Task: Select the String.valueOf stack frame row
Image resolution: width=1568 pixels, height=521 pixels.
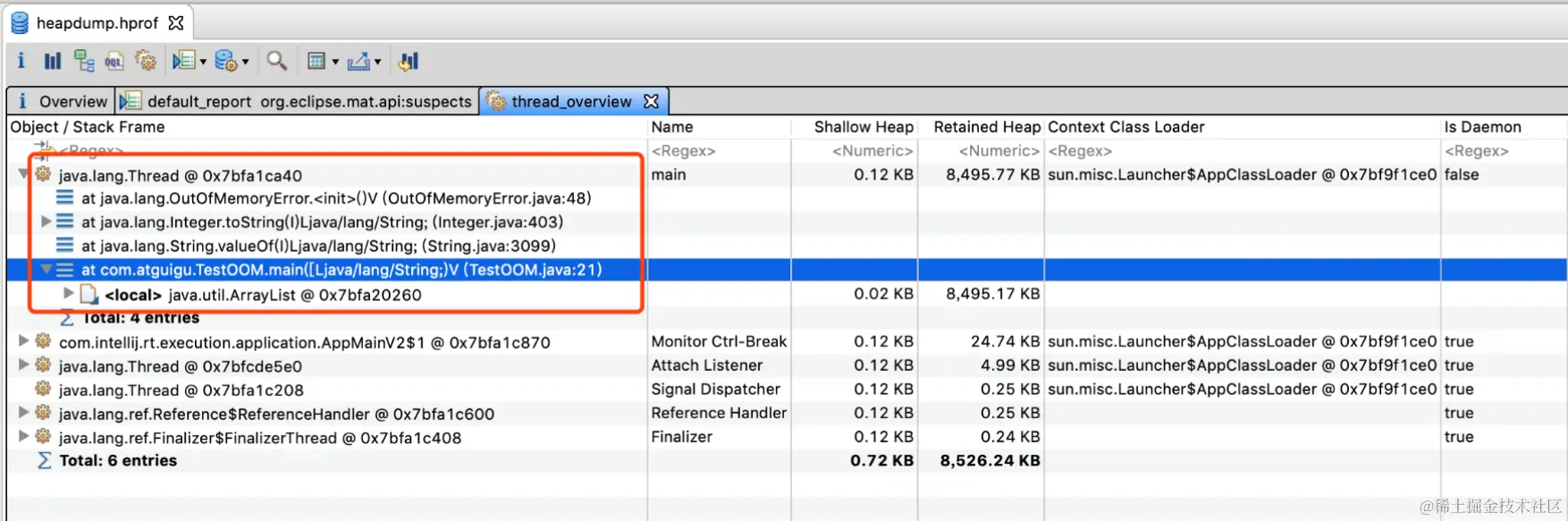Action: pos(318,246)
